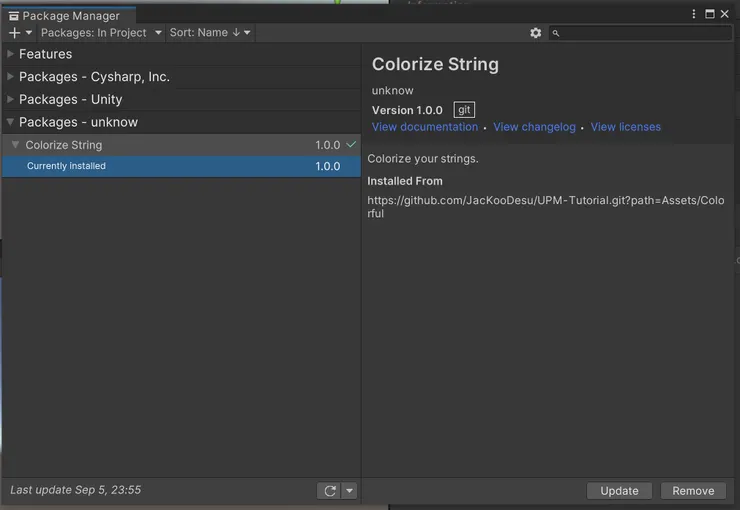Open the window kebab menu icon

pyautogui.click(x=696, y=14)
